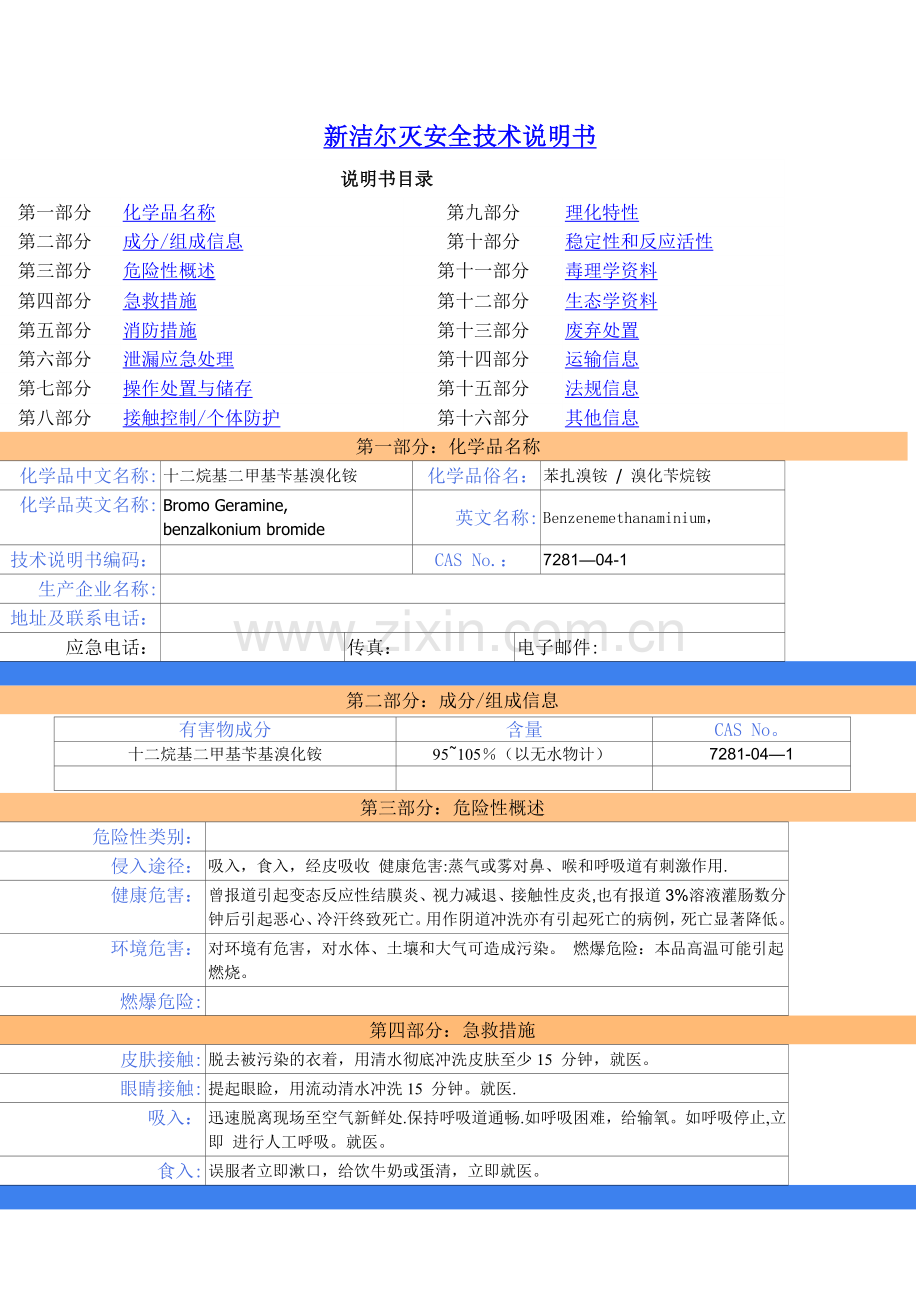Screen dimensions: 920x1302
Task: Open the 法规信息 contents link
Action: tap(602, 388)
